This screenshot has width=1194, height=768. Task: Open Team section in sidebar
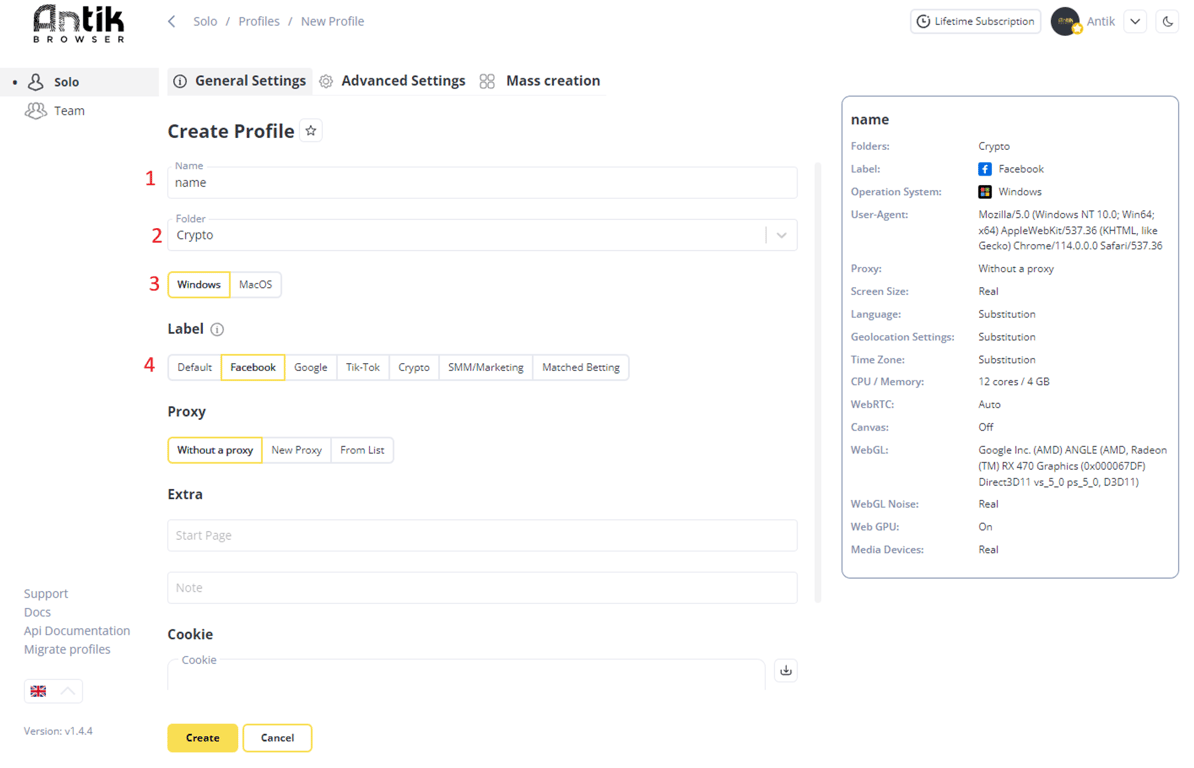click(x=79, y=111)
